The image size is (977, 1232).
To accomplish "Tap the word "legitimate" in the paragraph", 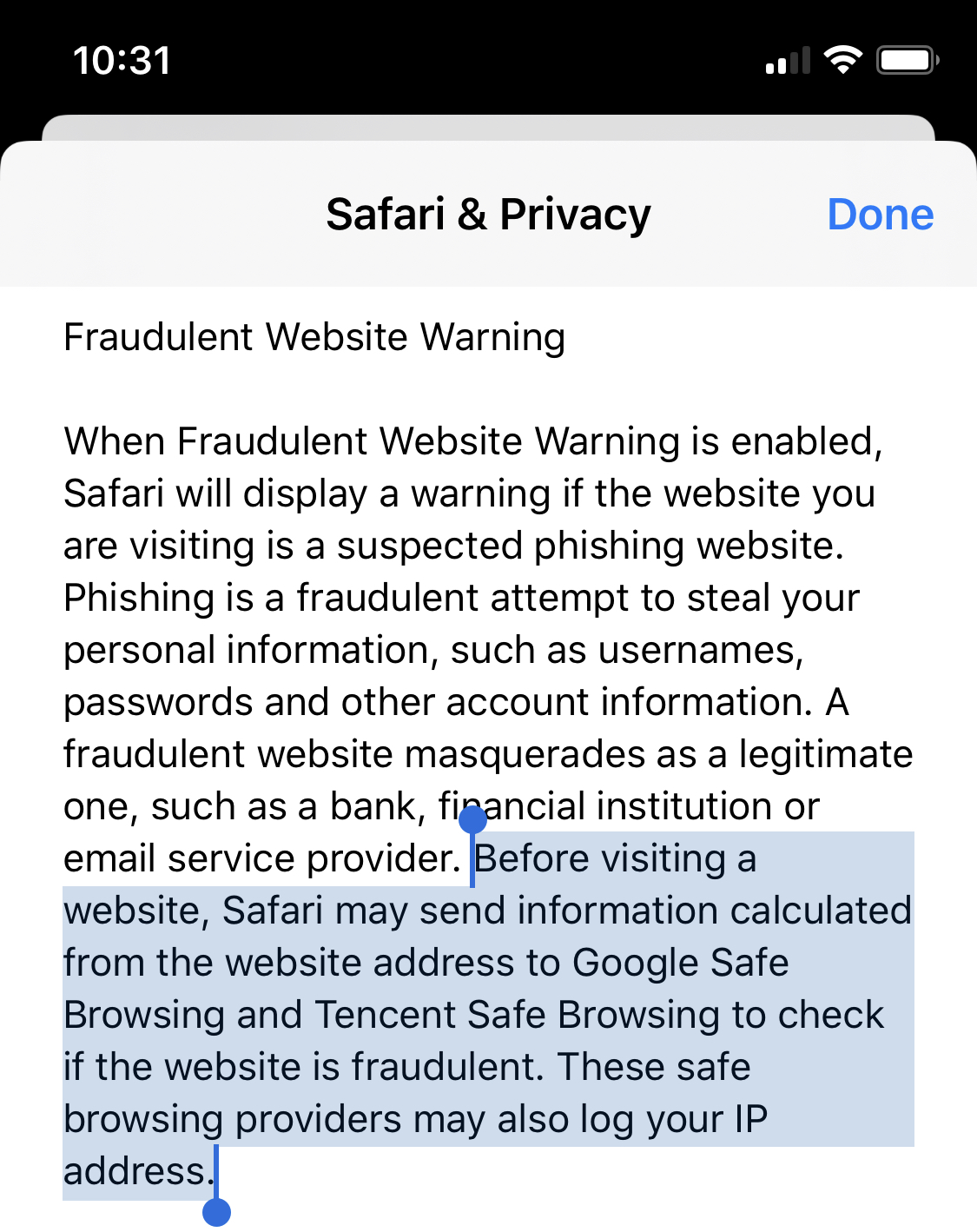I will (x=826, y=754).
